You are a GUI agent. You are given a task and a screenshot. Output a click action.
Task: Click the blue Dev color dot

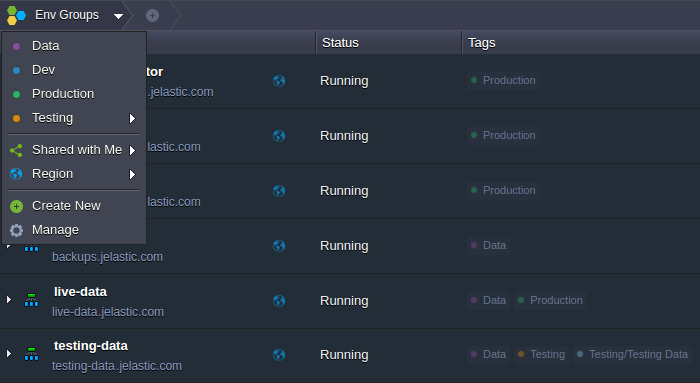pyautogui.click(x=17, y=71)
